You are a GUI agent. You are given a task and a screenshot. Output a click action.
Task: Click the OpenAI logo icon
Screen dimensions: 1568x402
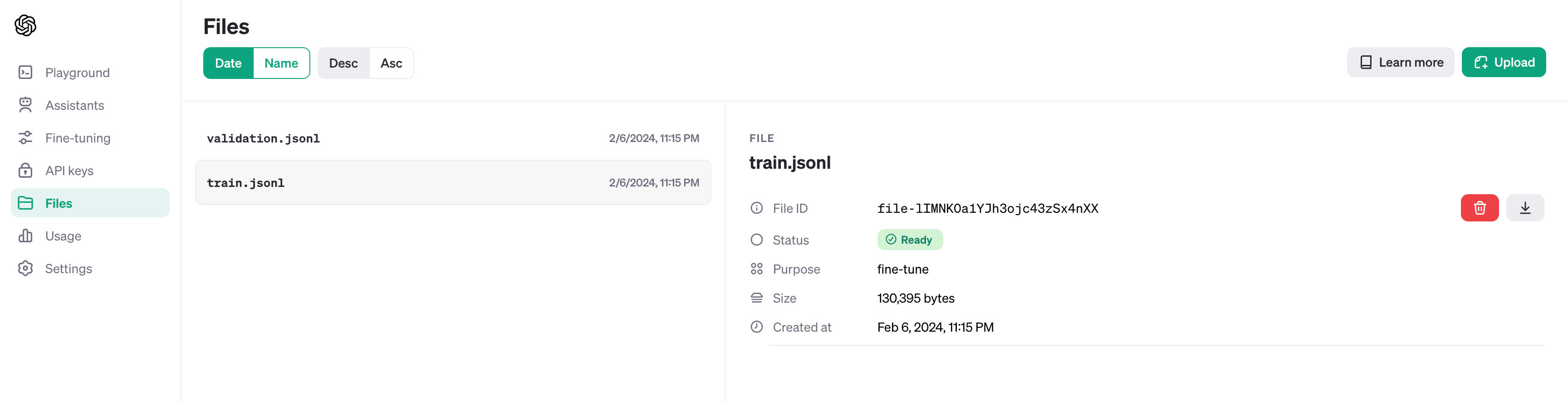click(25, 25)
